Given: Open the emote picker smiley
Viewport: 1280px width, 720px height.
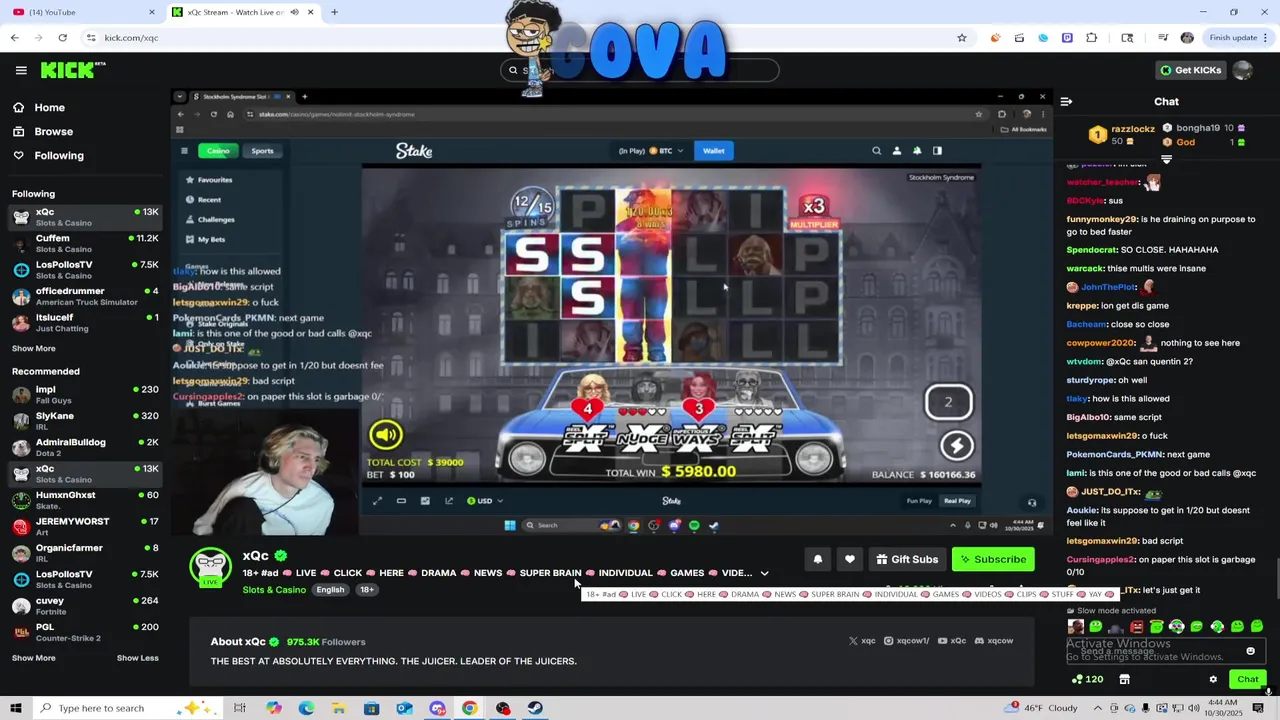Looking at the screenshot, I should pos(1250,651).
